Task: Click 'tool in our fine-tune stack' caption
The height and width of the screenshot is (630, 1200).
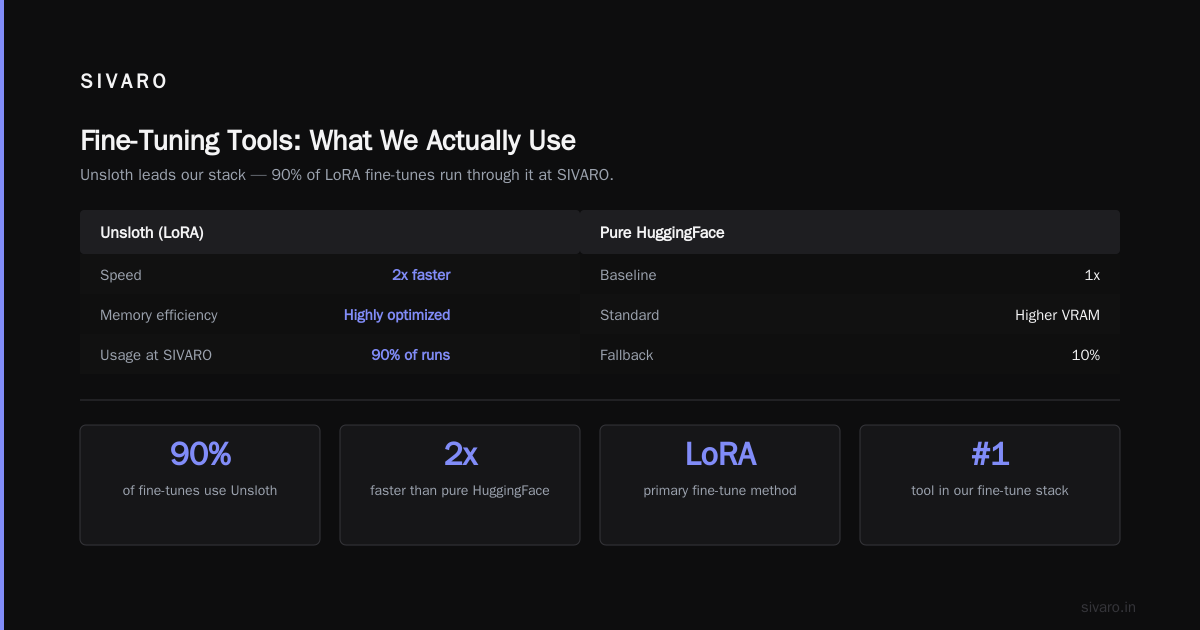Action: [990, 491]
